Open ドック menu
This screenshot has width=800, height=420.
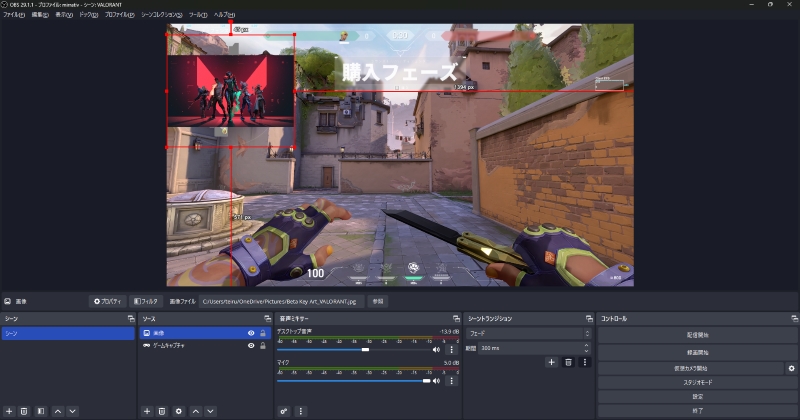coord(88,15)
